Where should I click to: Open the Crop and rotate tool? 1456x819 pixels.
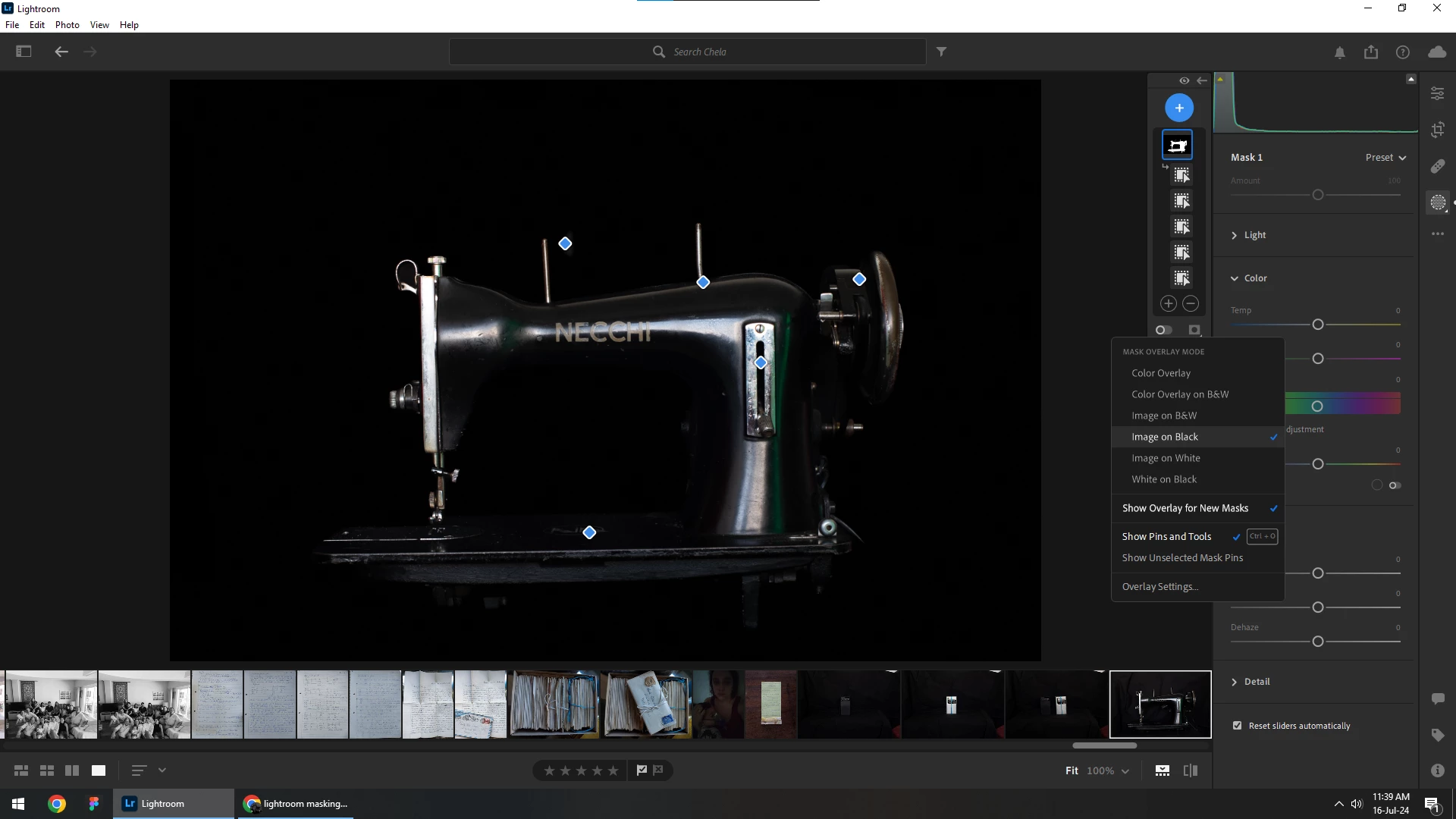[x=1437, y=130]
